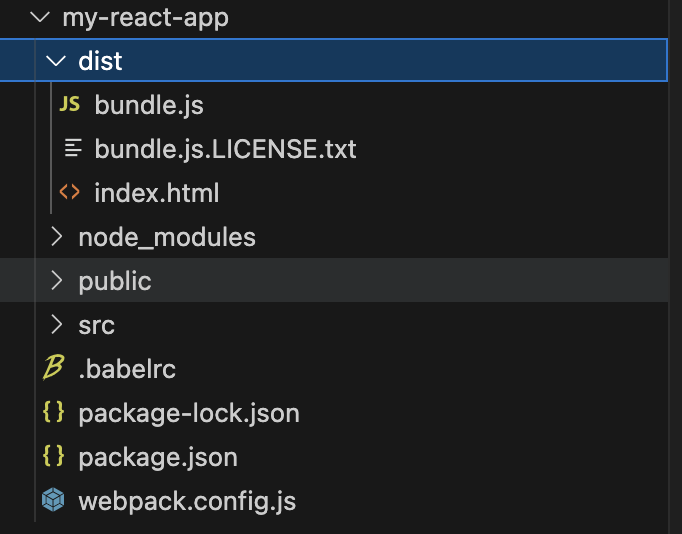Click the HTML brackets icon beside index.html
This screenshot has height=534, width=682.
coord(70,193)
